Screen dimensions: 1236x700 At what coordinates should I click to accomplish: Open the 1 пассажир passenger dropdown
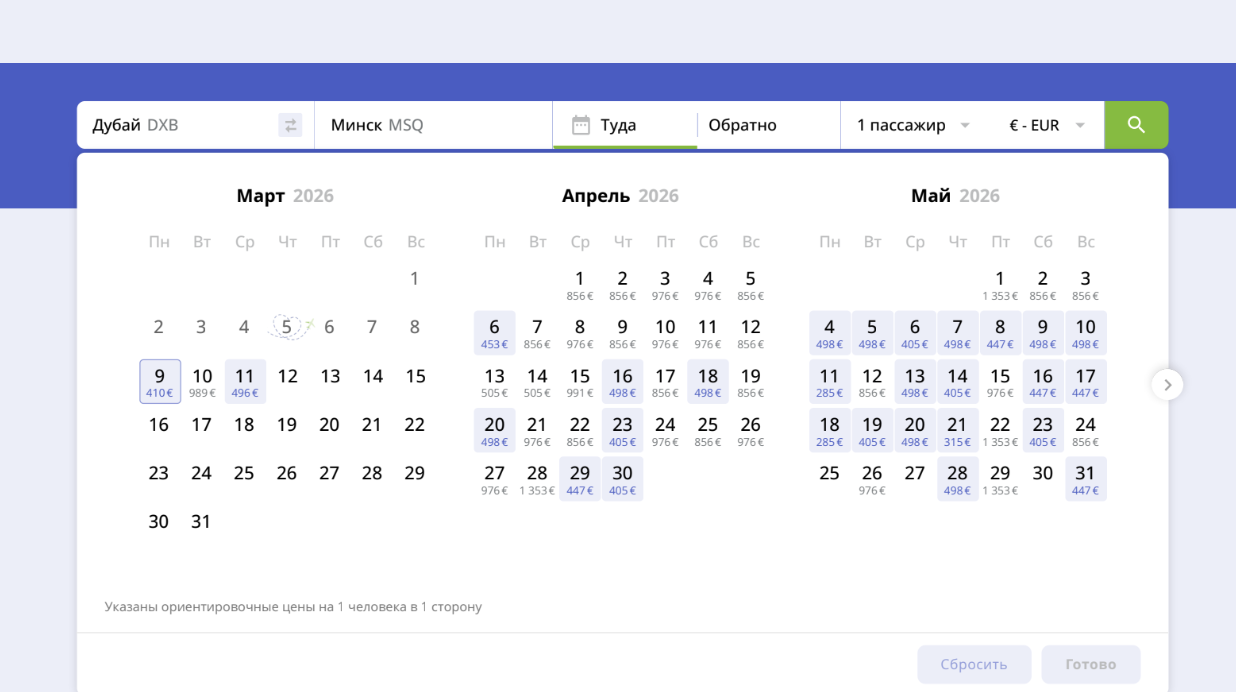tap(912, 125)
